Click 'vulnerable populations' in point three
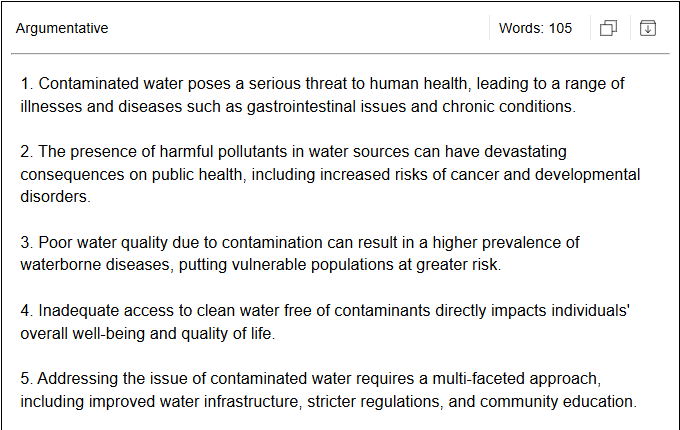 311,265
